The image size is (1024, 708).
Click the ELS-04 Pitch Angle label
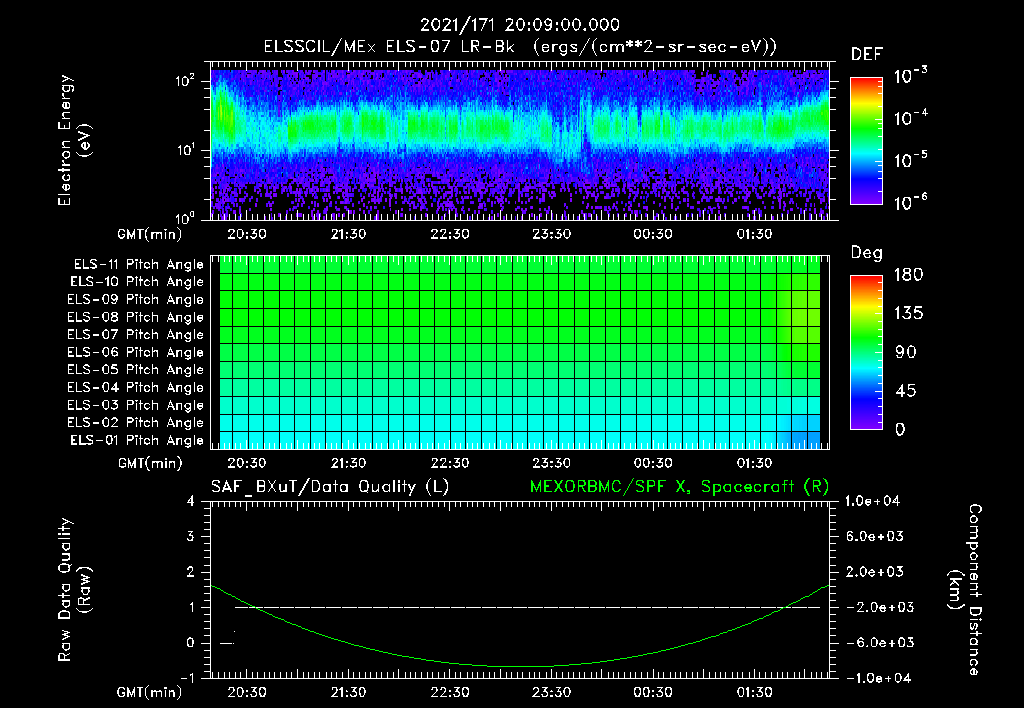(135, 387)
